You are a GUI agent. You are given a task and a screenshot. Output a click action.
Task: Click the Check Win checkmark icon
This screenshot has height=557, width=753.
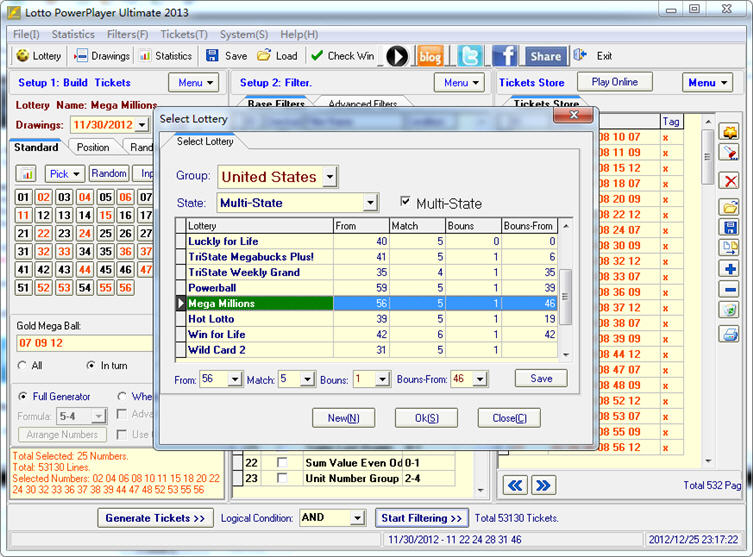[x=316, y=56]
